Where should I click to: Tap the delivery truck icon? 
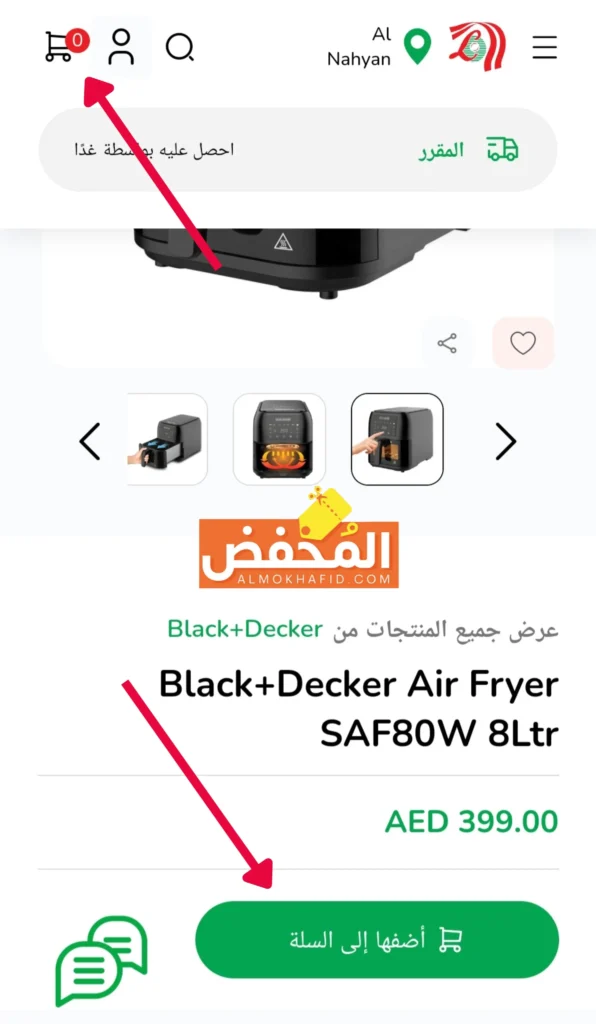coord(502,150)
